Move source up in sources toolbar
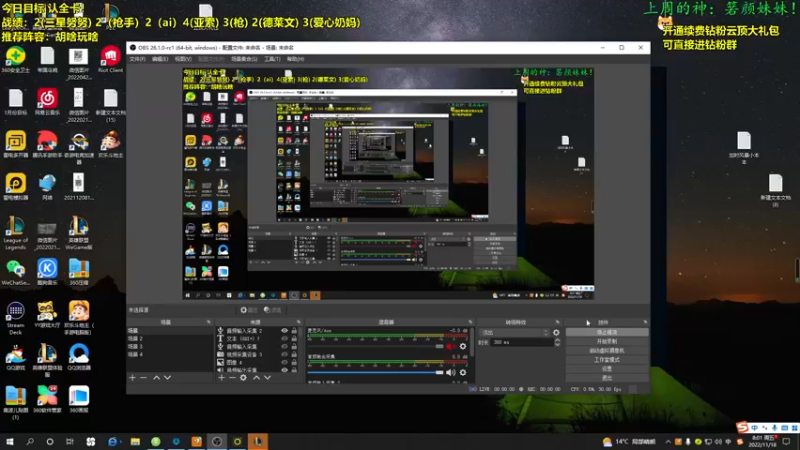The width and height of the screenshot is (800, 450). pos(256,378)
